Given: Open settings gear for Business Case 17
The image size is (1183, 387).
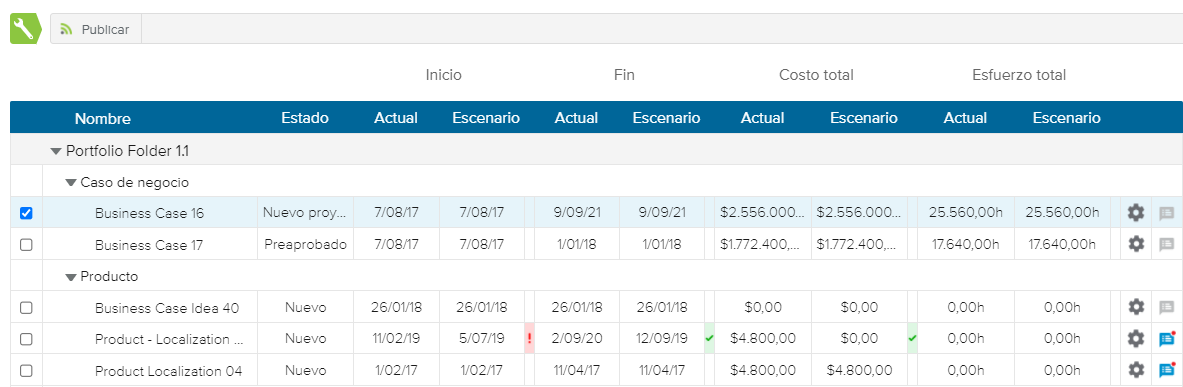Looking at the screenshot, I should [1135, 244].
